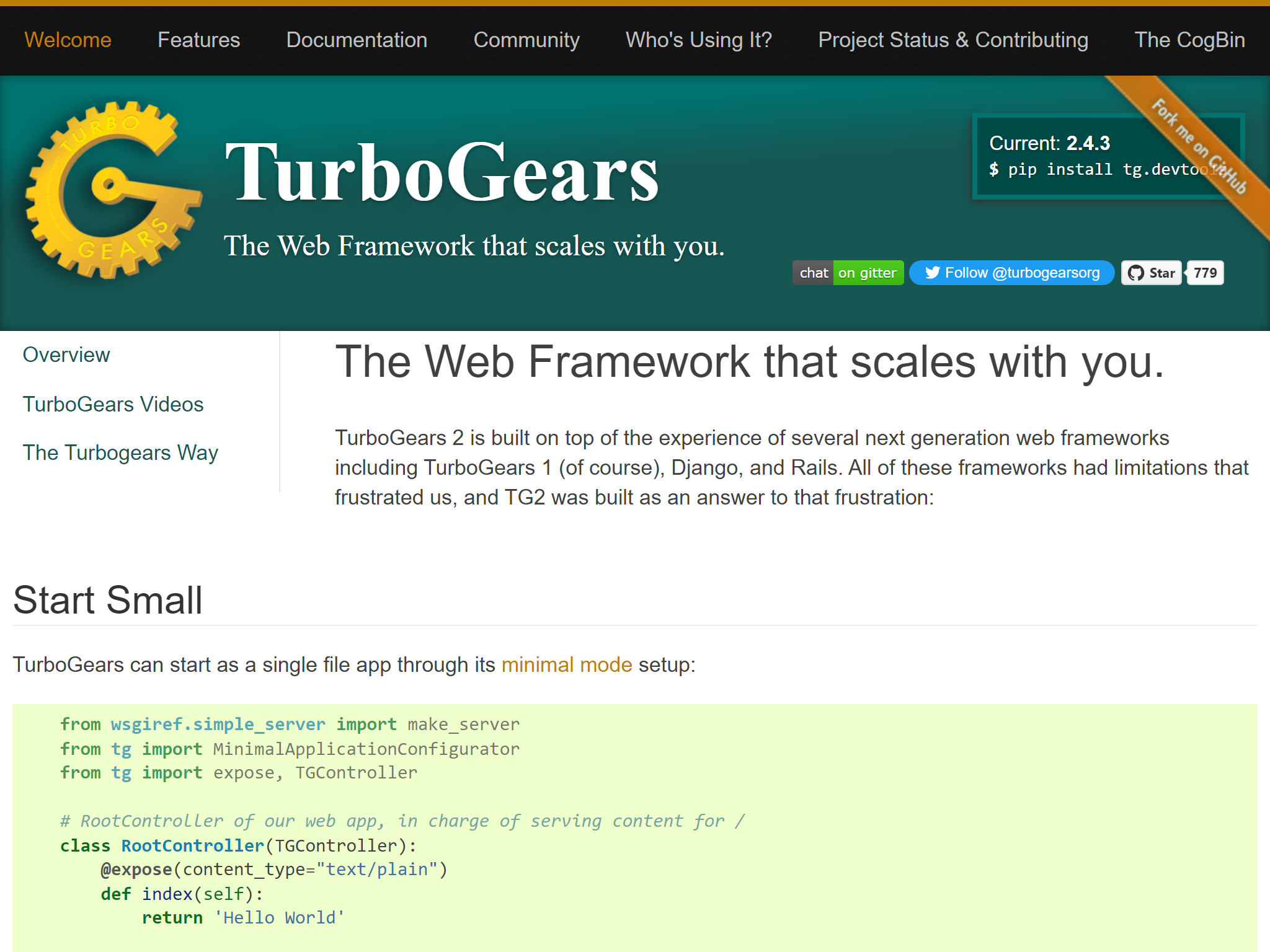Navigate to the Features page
1270x952 pixels.
198,40
